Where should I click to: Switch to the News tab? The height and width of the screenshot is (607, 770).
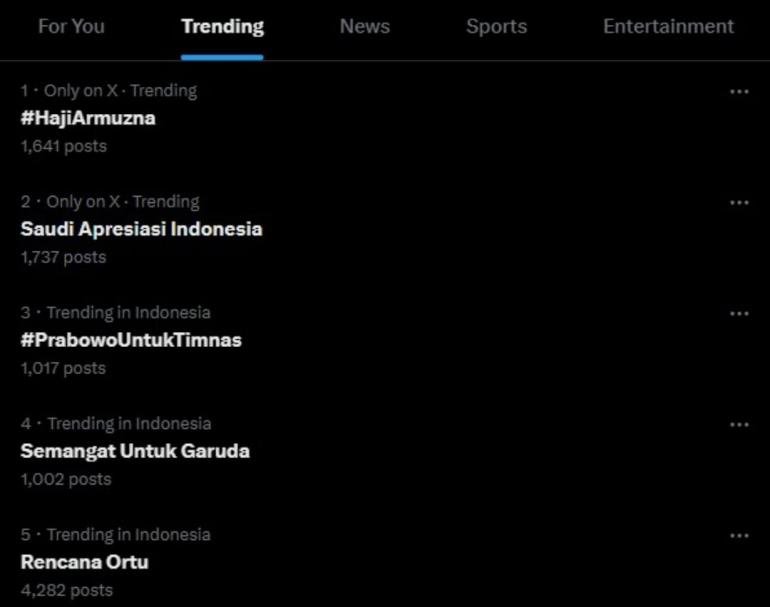[x=365, y=27]
